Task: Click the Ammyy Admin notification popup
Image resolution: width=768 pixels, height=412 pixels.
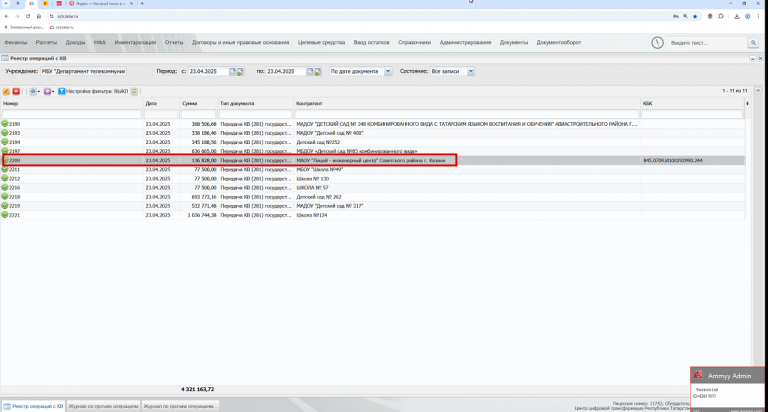Action: pyautogui.click(x=727, y=389)
